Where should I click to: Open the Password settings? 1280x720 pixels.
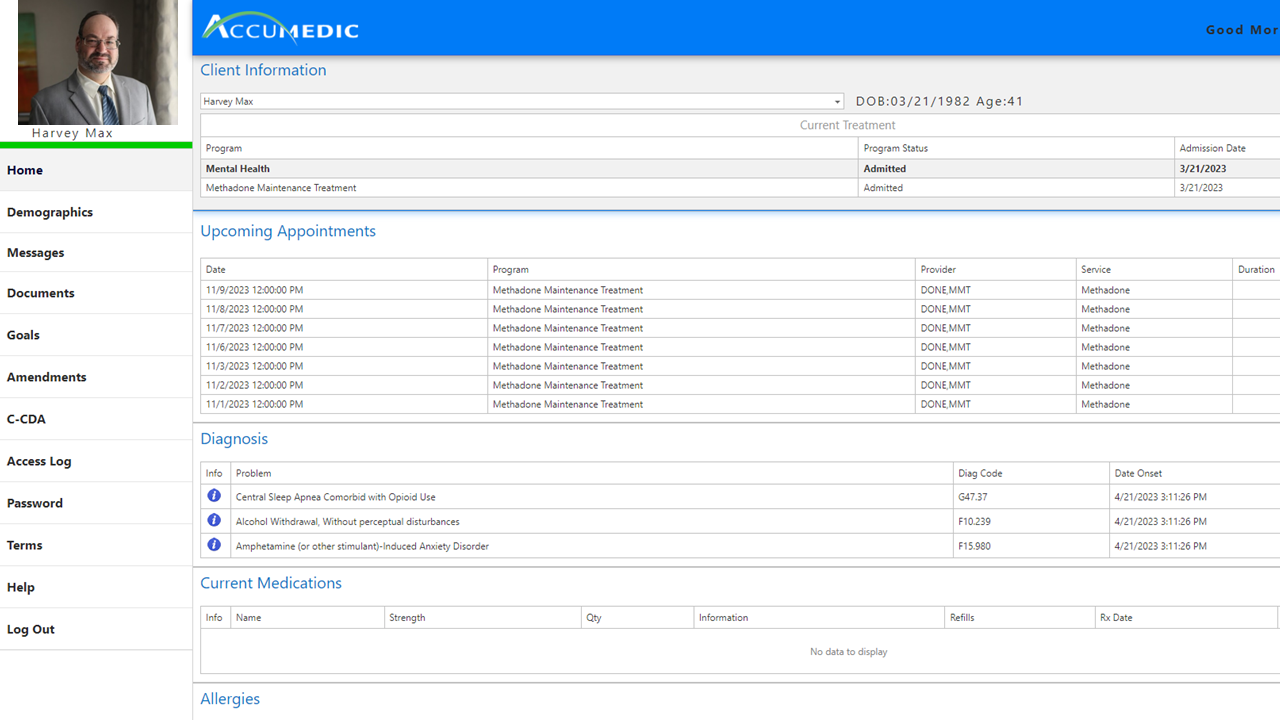(x=34, y=503)
